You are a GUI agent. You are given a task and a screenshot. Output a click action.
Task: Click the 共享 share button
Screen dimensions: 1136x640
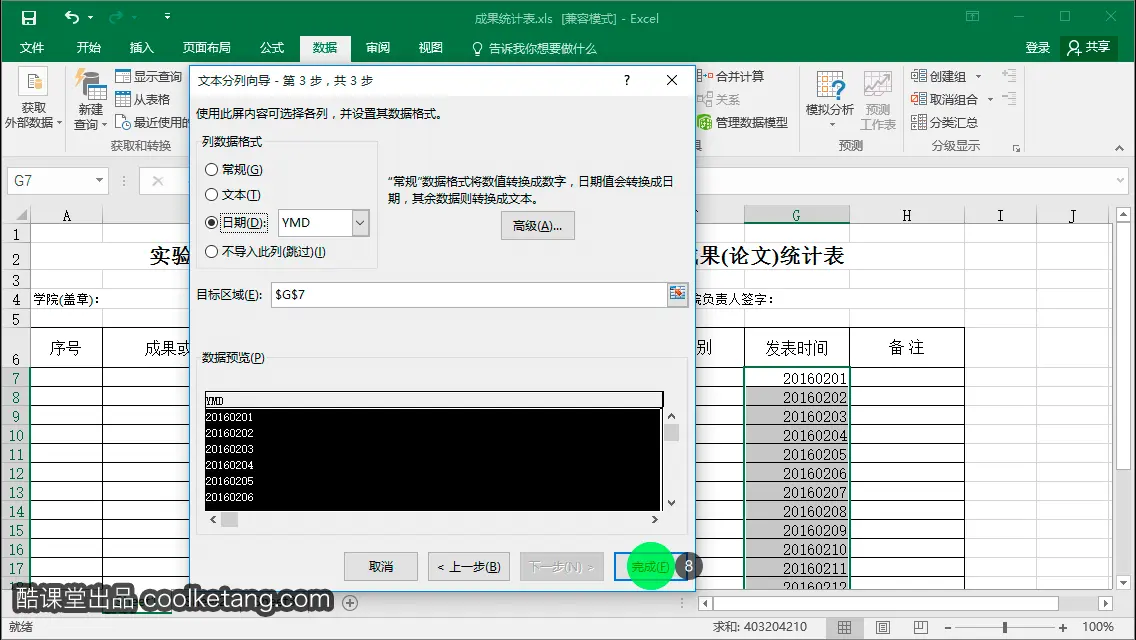tap(1088, 48)
